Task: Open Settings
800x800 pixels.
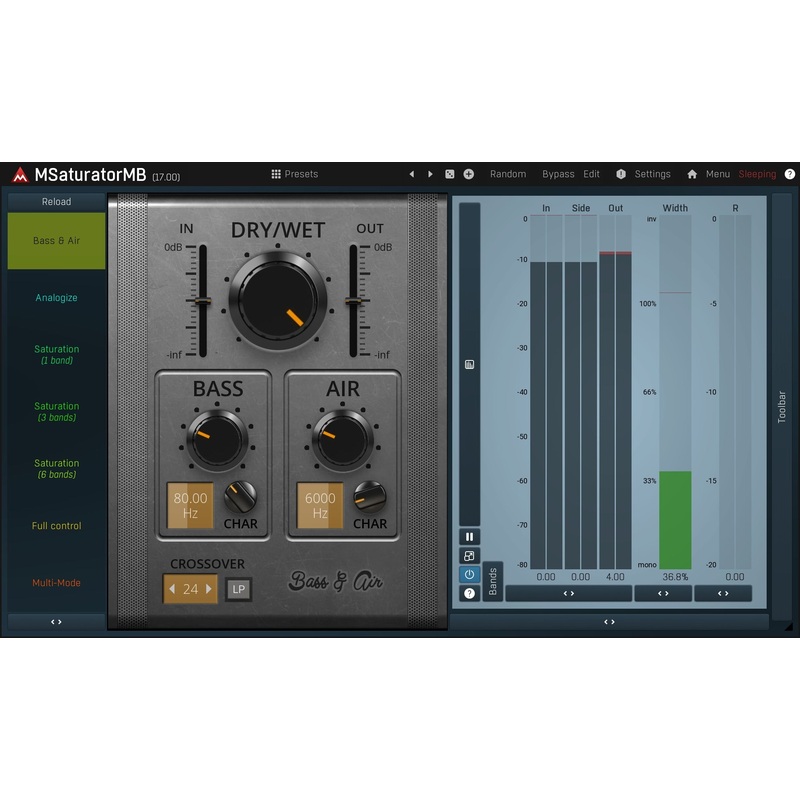Action: click(653, 174)
